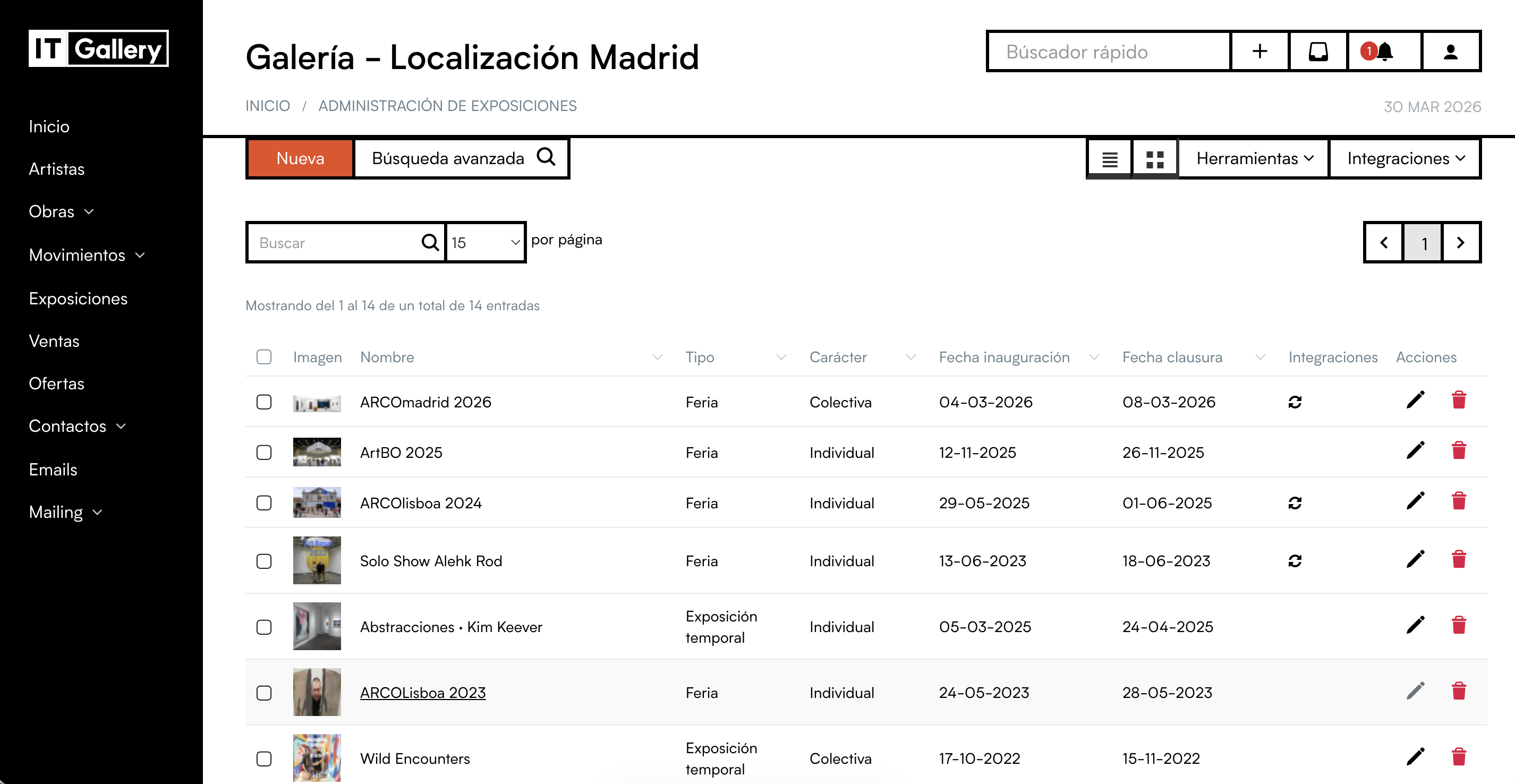1515x784 pixels.
Task: Open Ventas from the sidebar
Action: click(x=54, y=341)
